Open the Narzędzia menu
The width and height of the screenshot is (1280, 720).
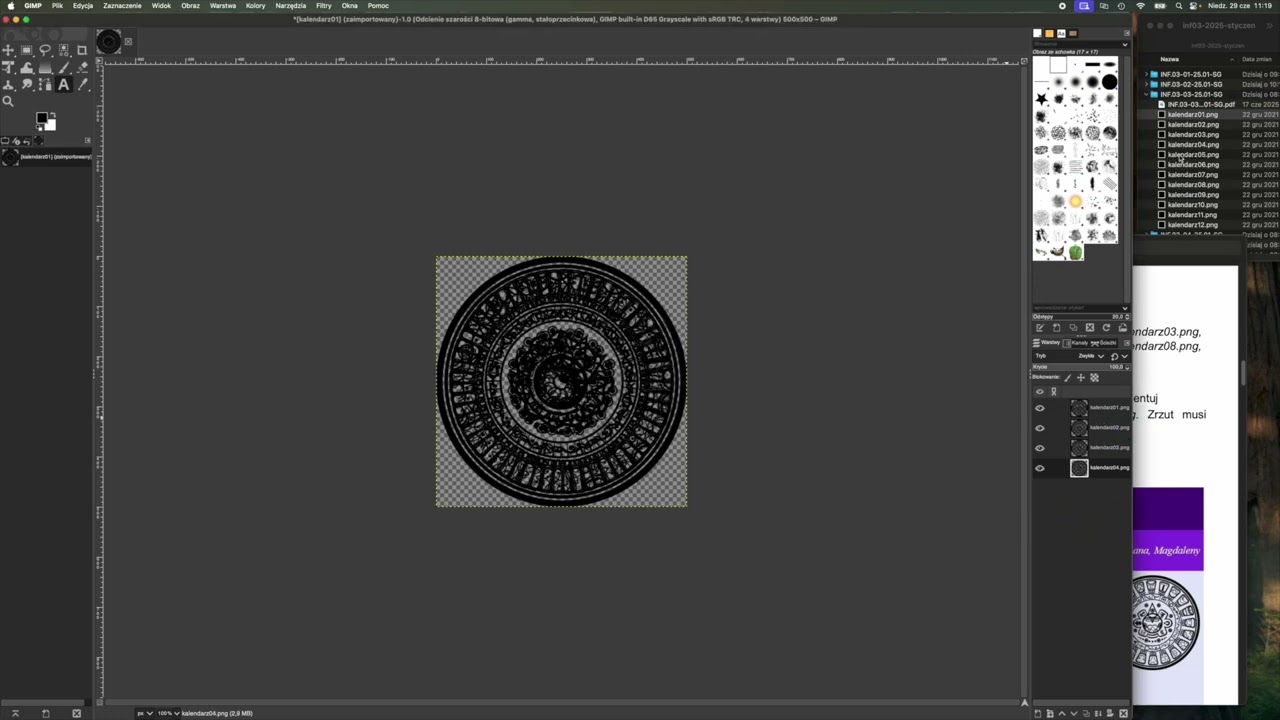pyautogui.click(x=291, y=5)
